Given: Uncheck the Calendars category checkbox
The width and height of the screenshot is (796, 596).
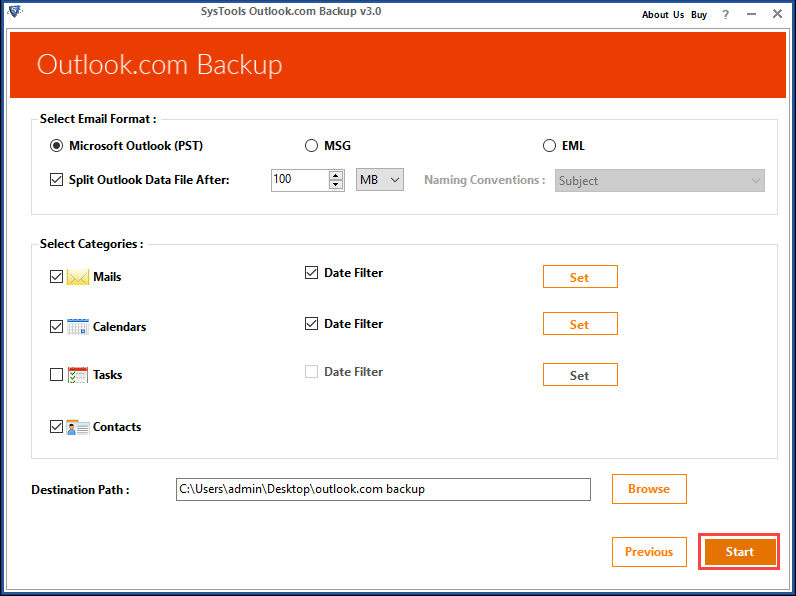Looking at the screenshot, I should tap(56, 326).
